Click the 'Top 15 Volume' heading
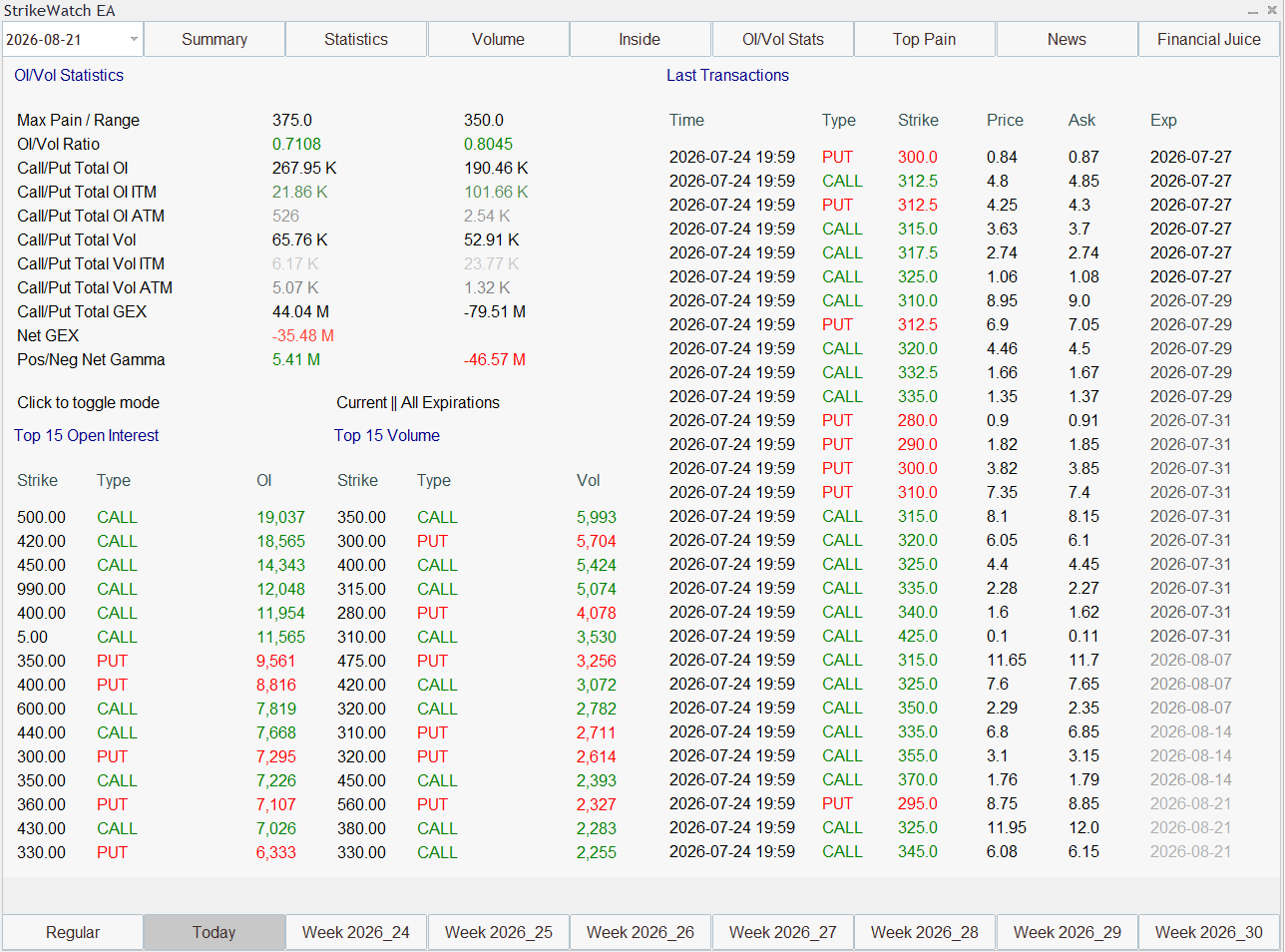Screen dimensions: 1285x952 [x=387, y=436]
